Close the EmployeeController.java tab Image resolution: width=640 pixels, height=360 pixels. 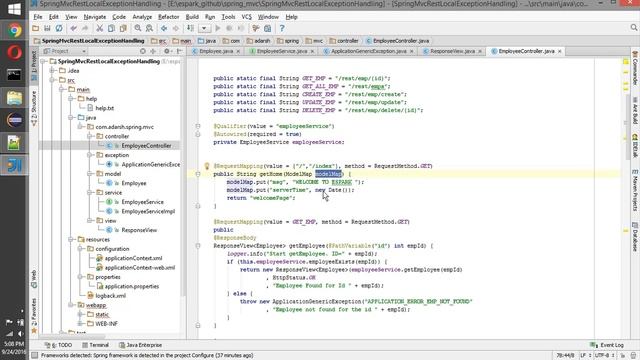click(x=560, y=51)
